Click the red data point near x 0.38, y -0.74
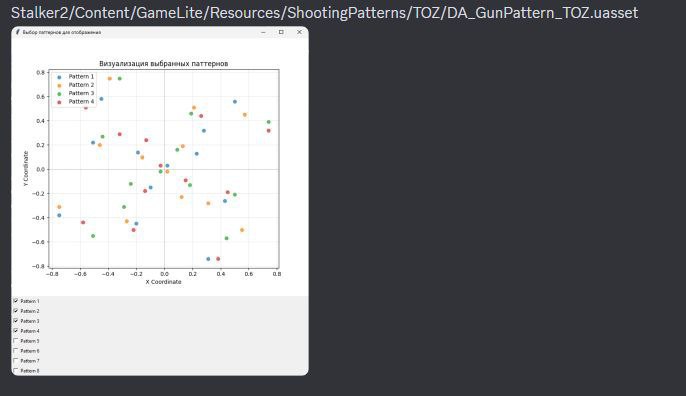The width and height of the screenshot is (686, 396). (218, 259)
